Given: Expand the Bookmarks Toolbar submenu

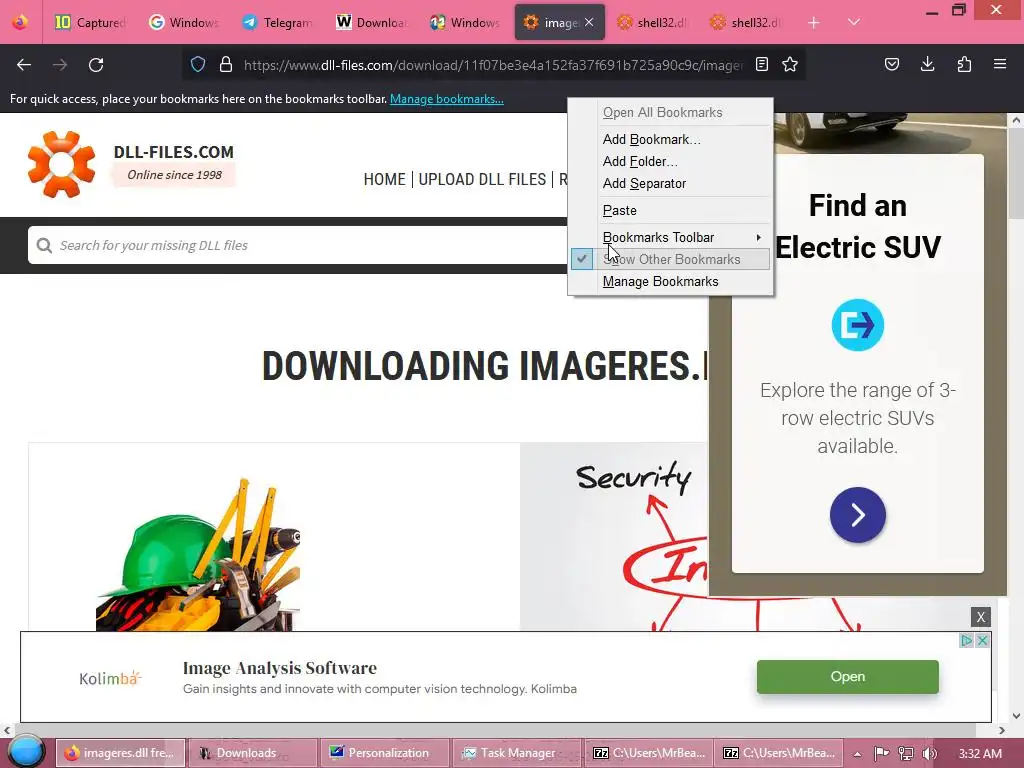Looking at the screenshot, I should click(670, 237).
